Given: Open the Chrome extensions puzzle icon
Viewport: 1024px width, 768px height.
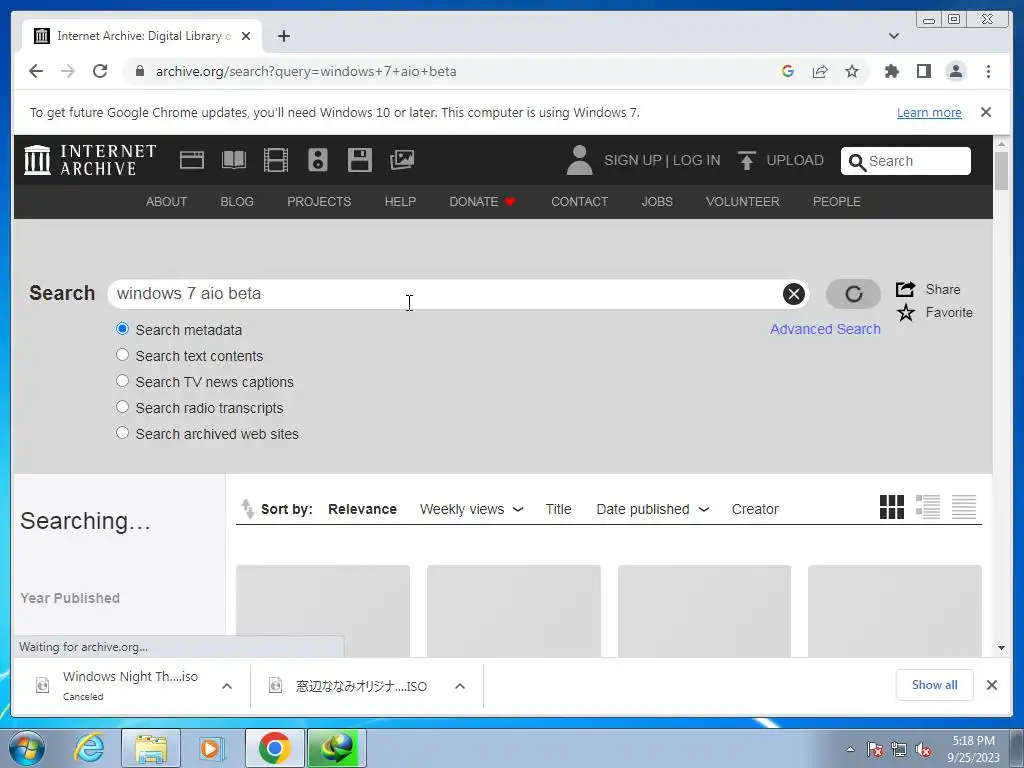Looking at the screenshot, I should click(x=891, y=71).
